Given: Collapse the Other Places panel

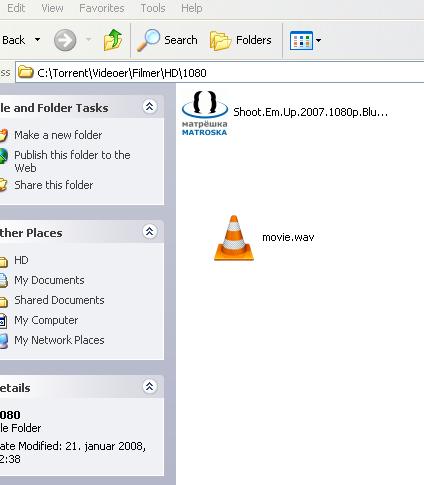Looking at the screenshot, I should pyautogui.click(x=149, y=231).
